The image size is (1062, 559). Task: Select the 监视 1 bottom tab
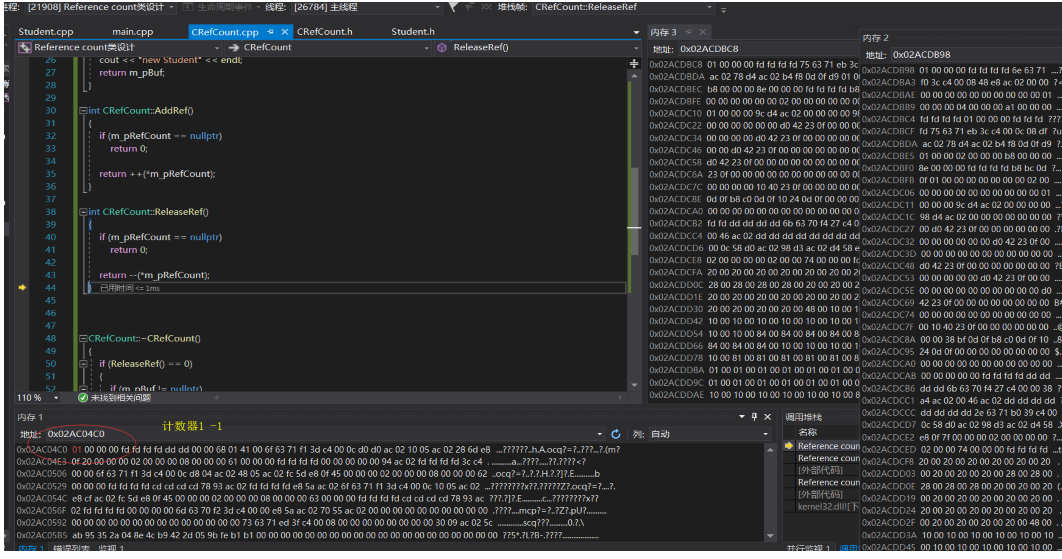[x=111, y=547]
